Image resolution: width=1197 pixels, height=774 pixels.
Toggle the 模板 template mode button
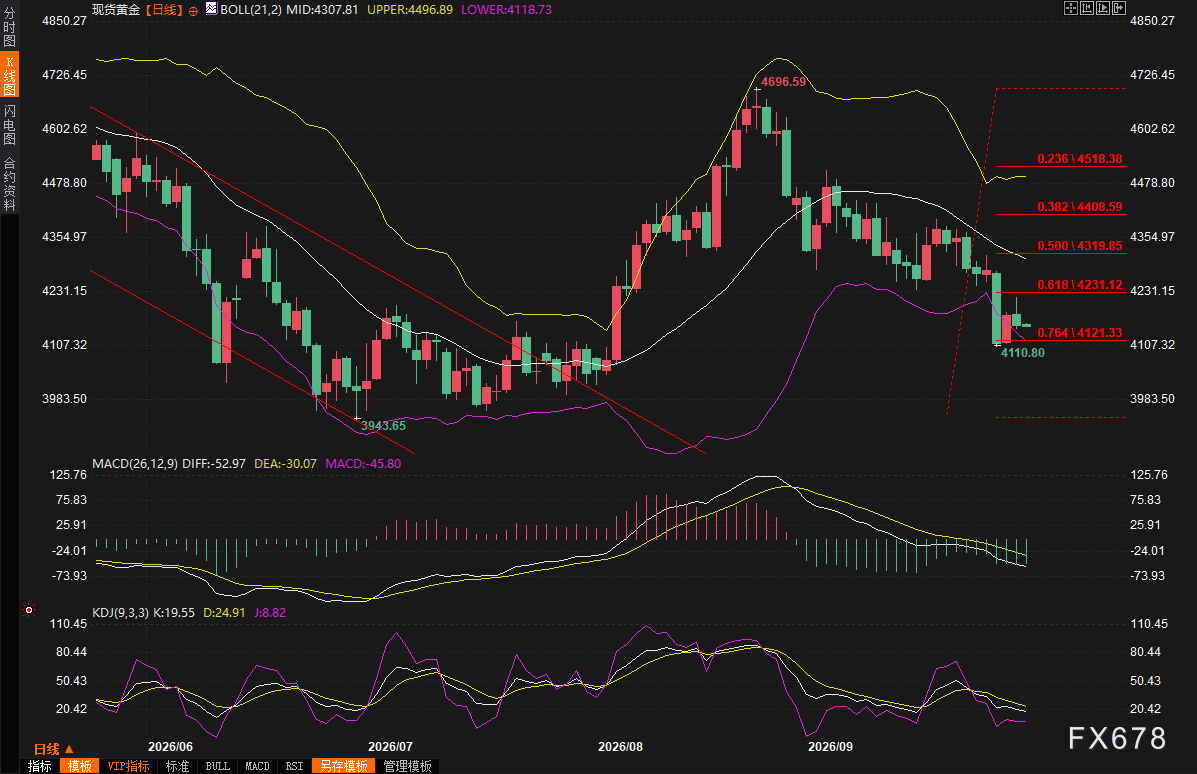(x=79, y=766)
